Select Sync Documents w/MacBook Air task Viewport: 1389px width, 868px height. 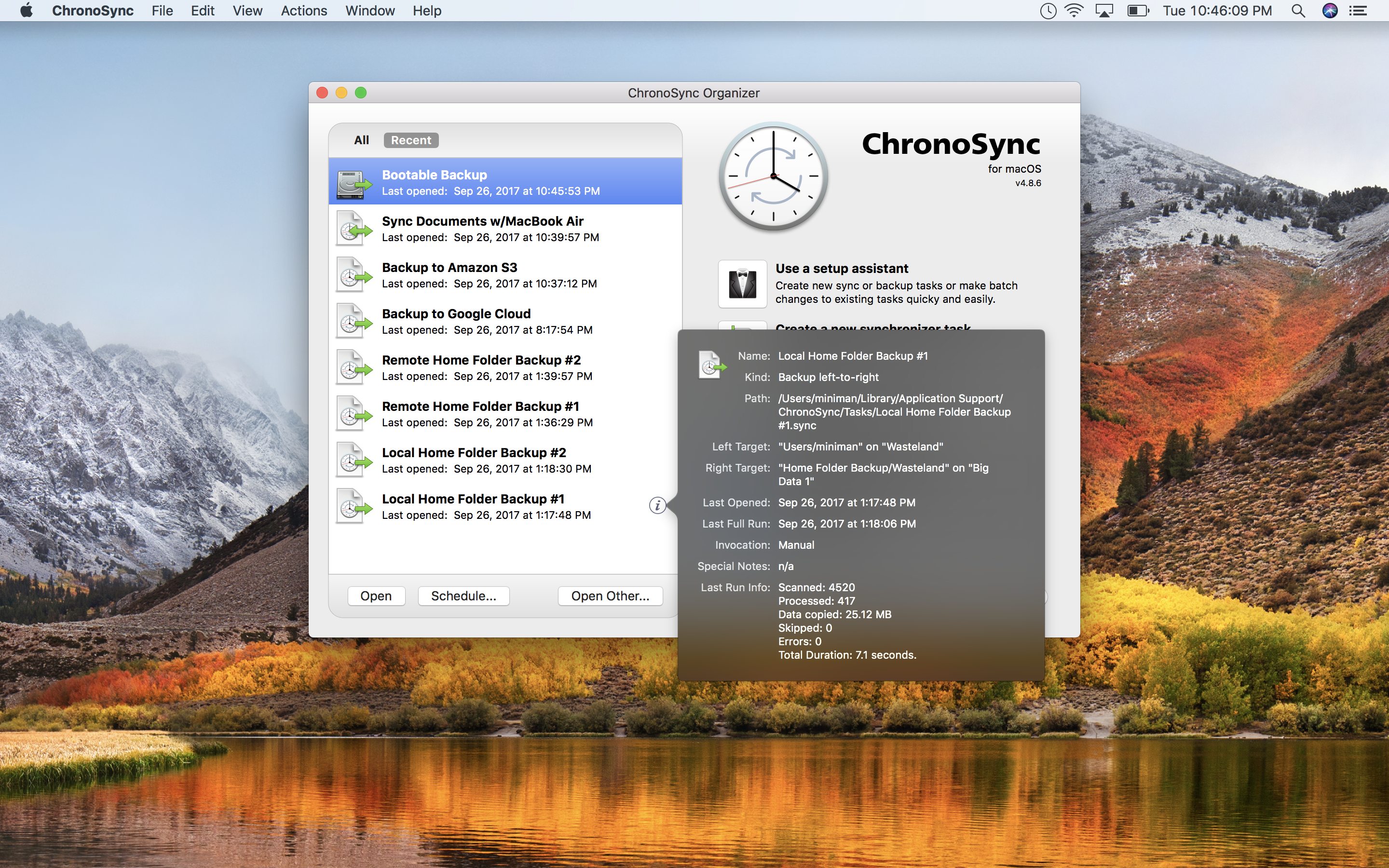[x=505, y=229]
